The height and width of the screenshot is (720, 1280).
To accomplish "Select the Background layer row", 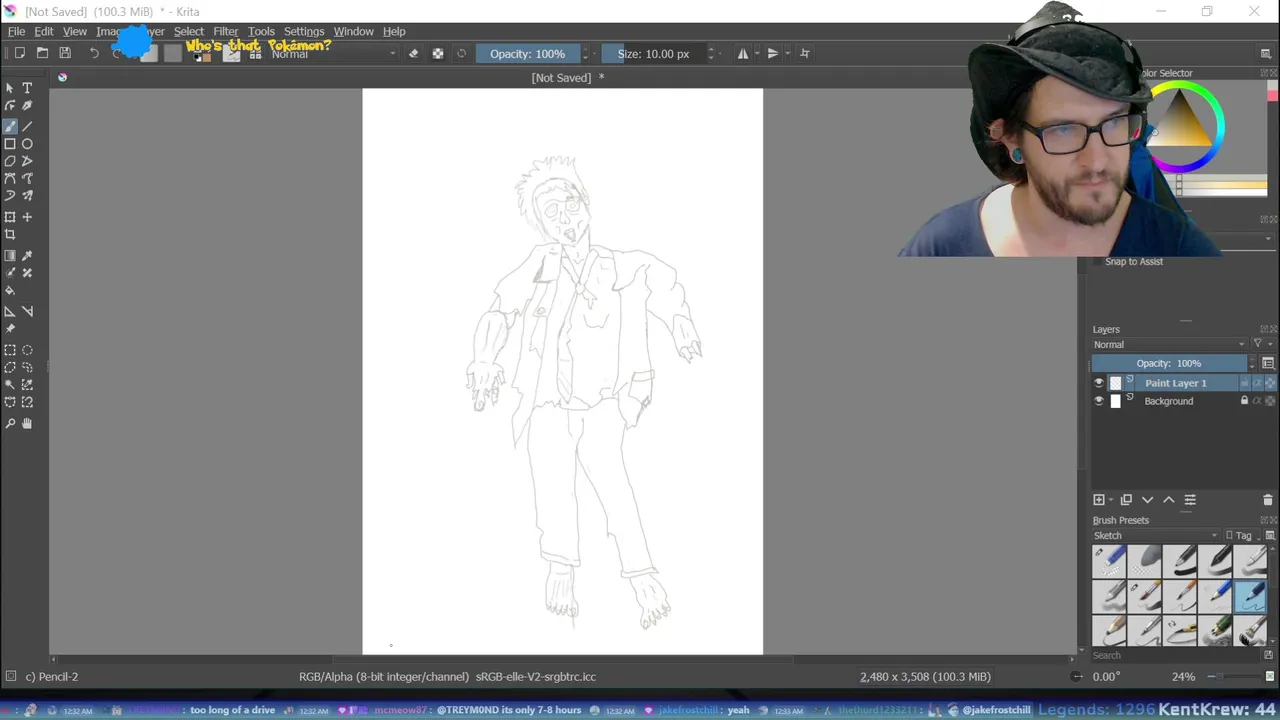I will (1169, 401).
